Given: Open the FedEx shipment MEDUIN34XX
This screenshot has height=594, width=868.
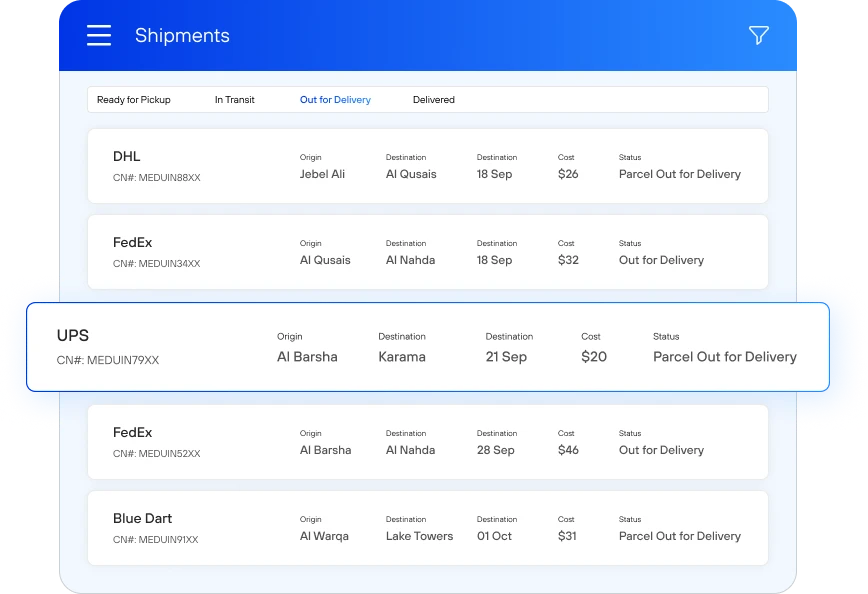Looking at the screenshot, I should [x=428, y=251].
